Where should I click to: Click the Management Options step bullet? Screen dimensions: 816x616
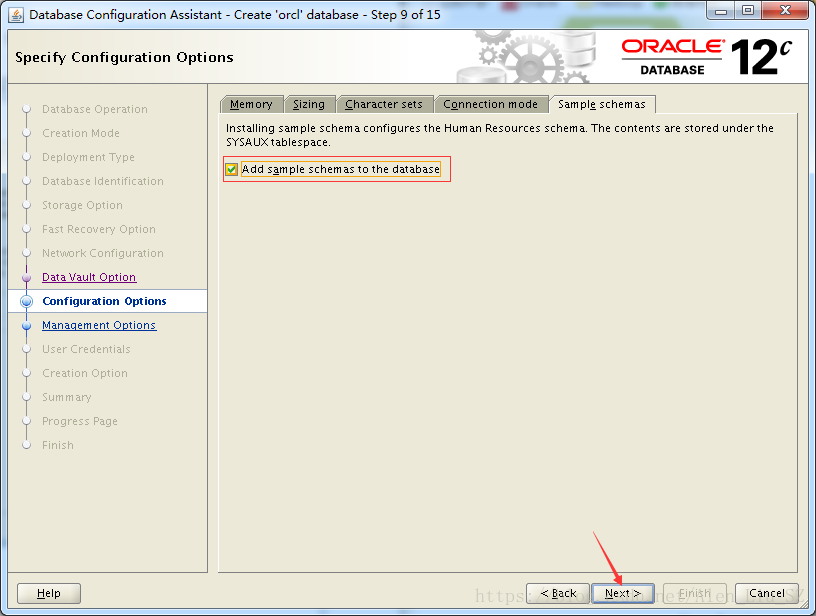point(27,325)
